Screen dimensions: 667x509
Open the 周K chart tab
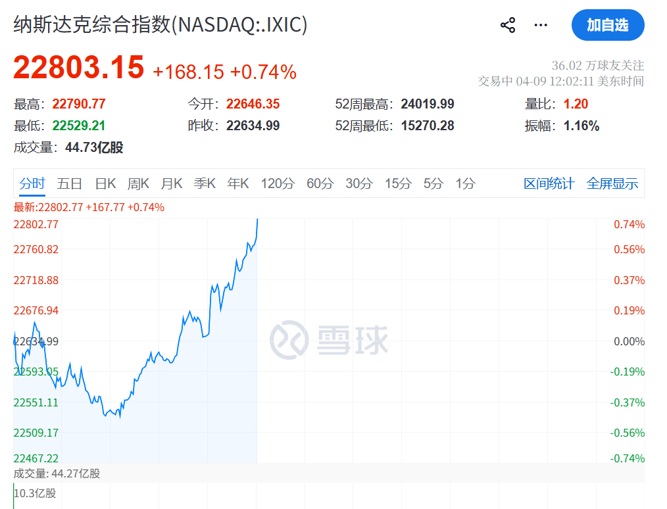pyautogui.click(x=138, y=183)
